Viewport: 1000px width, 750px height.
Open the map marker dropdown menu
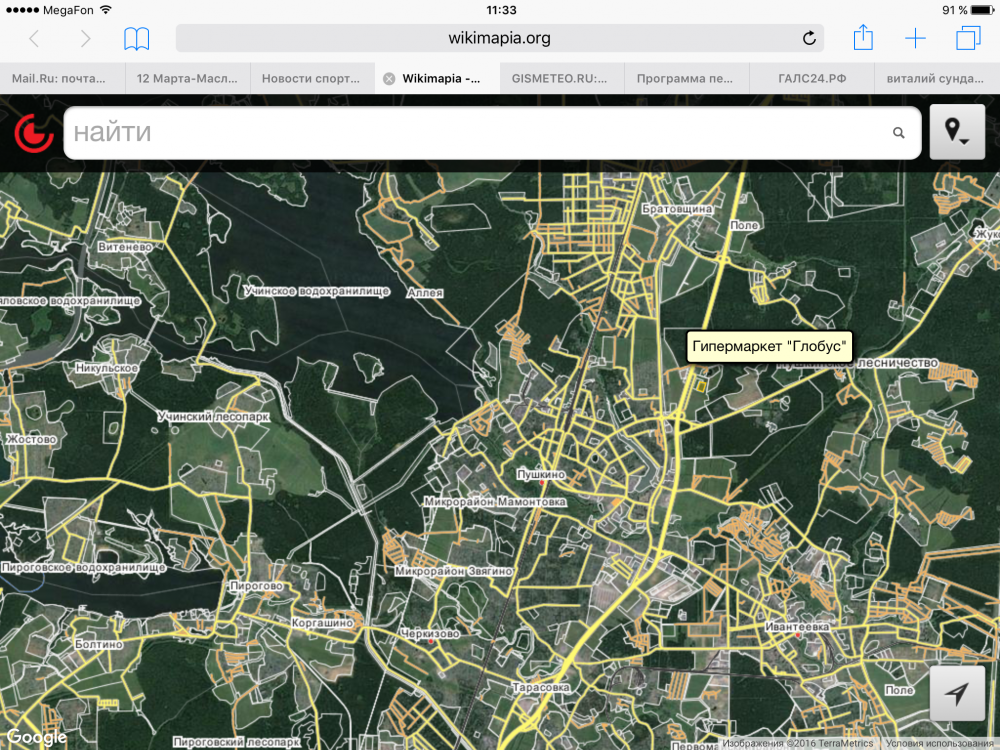click(x=957, y=132)
